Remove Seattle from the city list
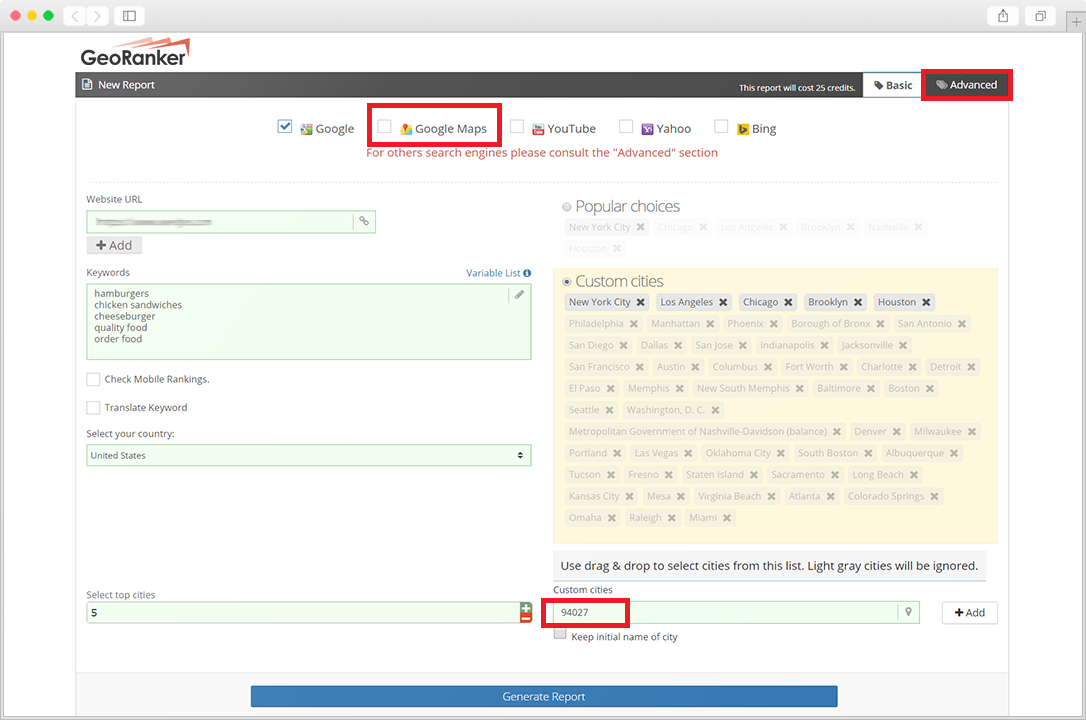The height and width of the screenshot is (720, 1086). click(609, 411)
